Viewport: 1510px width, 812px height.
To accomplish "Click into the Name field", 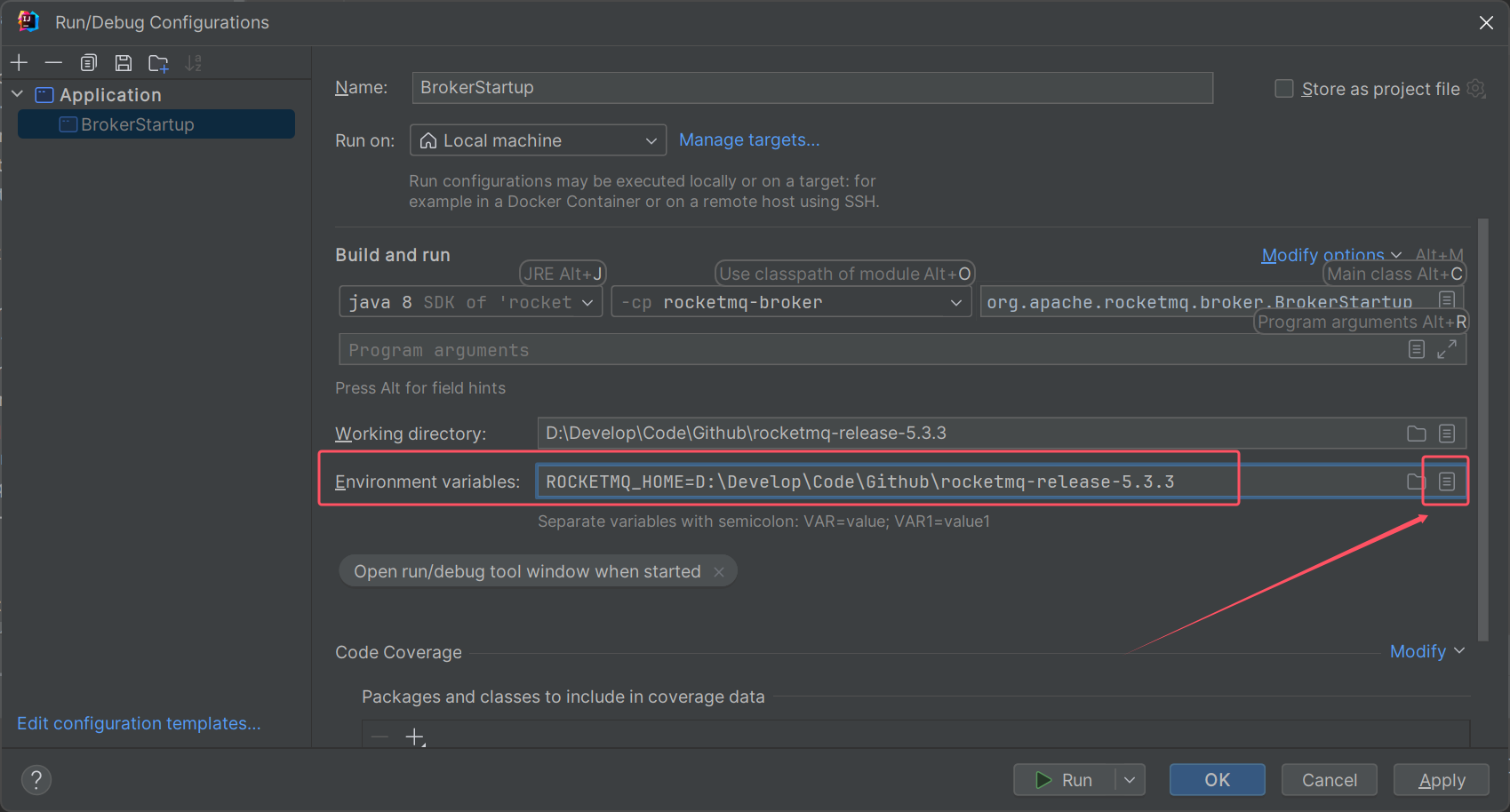I will tap(812, 87).
